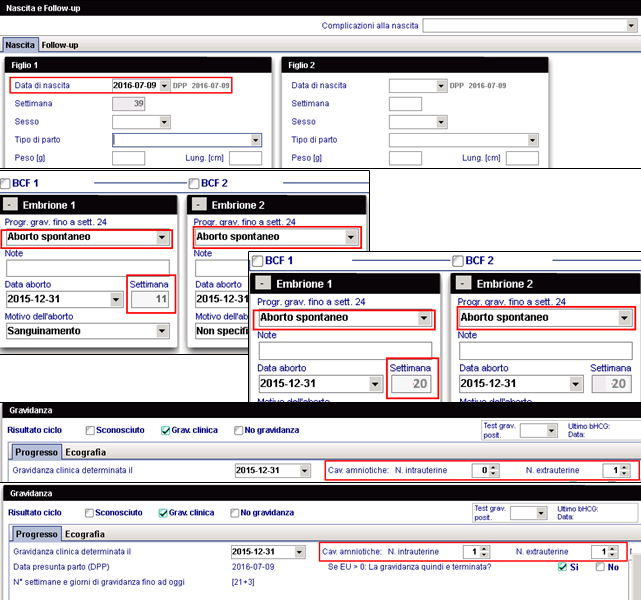Check No for gravidanza terminata
The image size is (641, 600).
point(601,567)
